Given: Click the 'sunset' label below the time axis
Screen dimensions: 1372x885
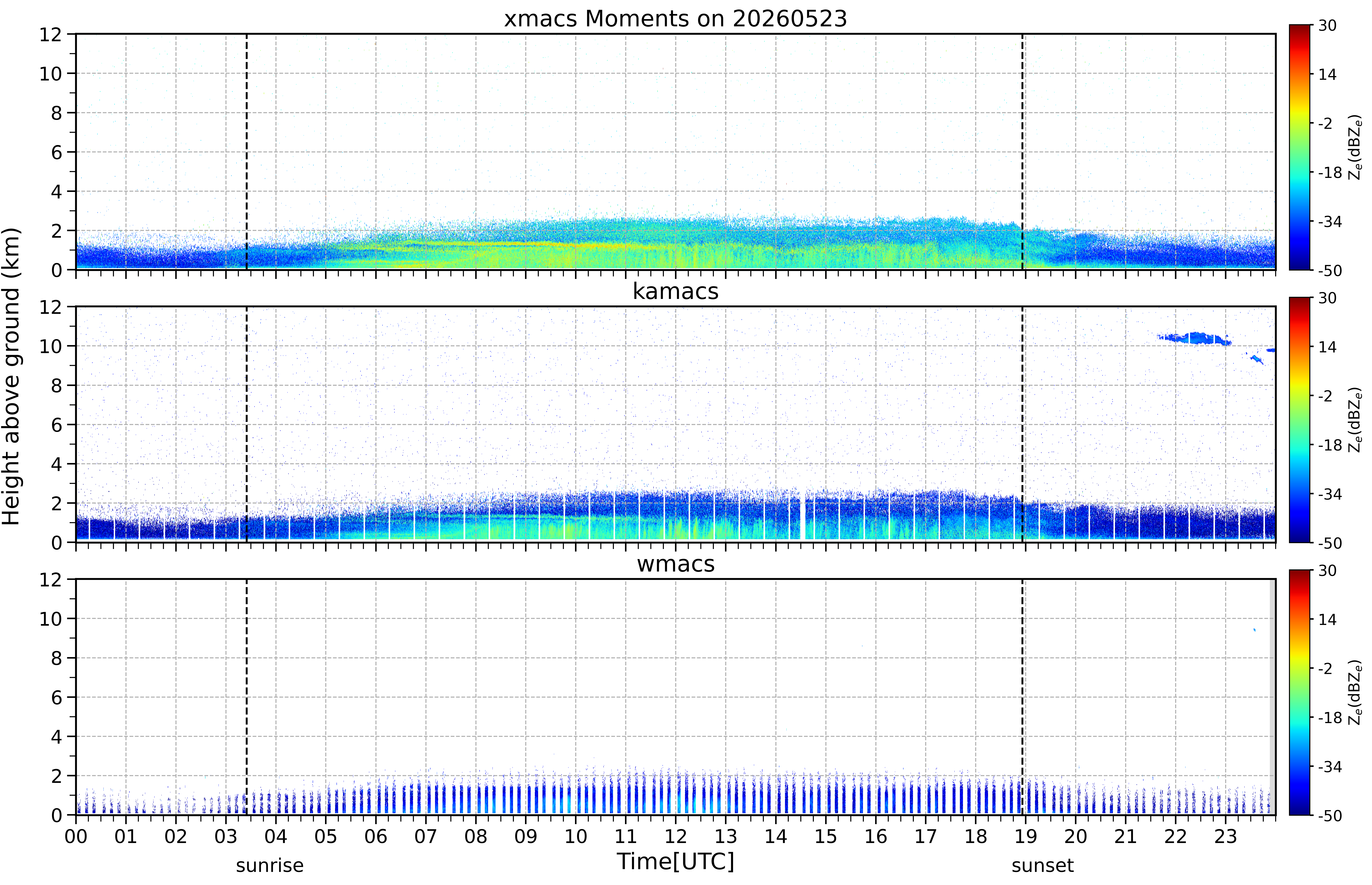Looking at the screenshot, I should click(1043, 865).
